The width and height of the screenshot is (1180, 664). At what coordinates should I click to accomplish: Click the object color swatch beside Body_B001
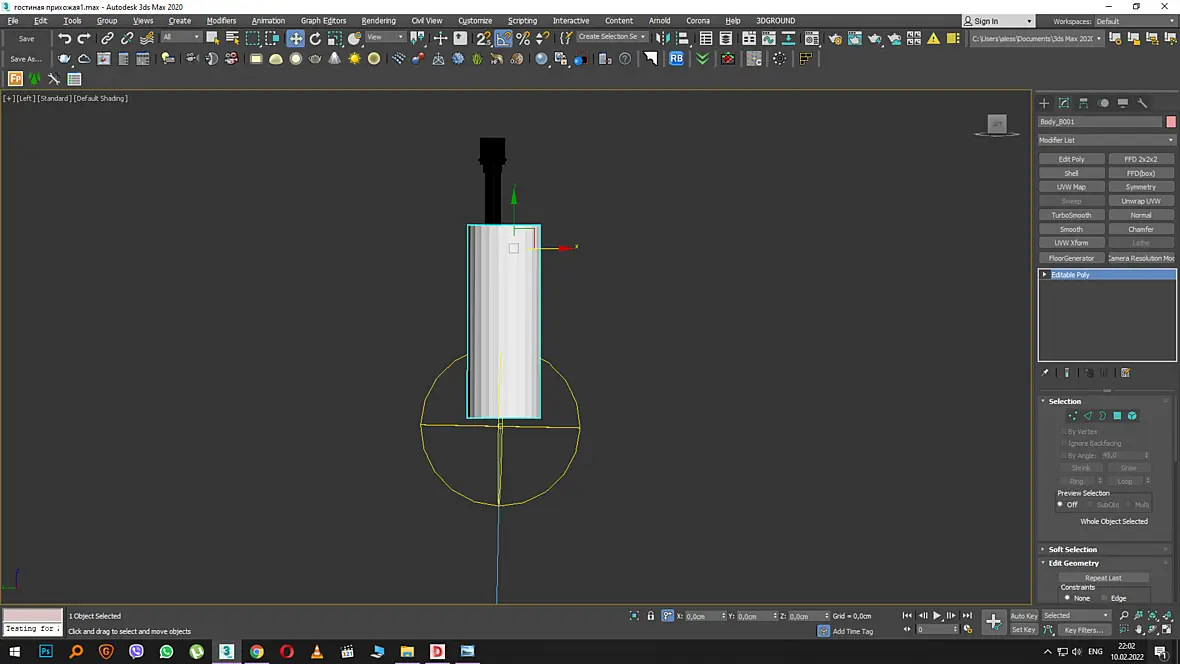pos(1171,122)
